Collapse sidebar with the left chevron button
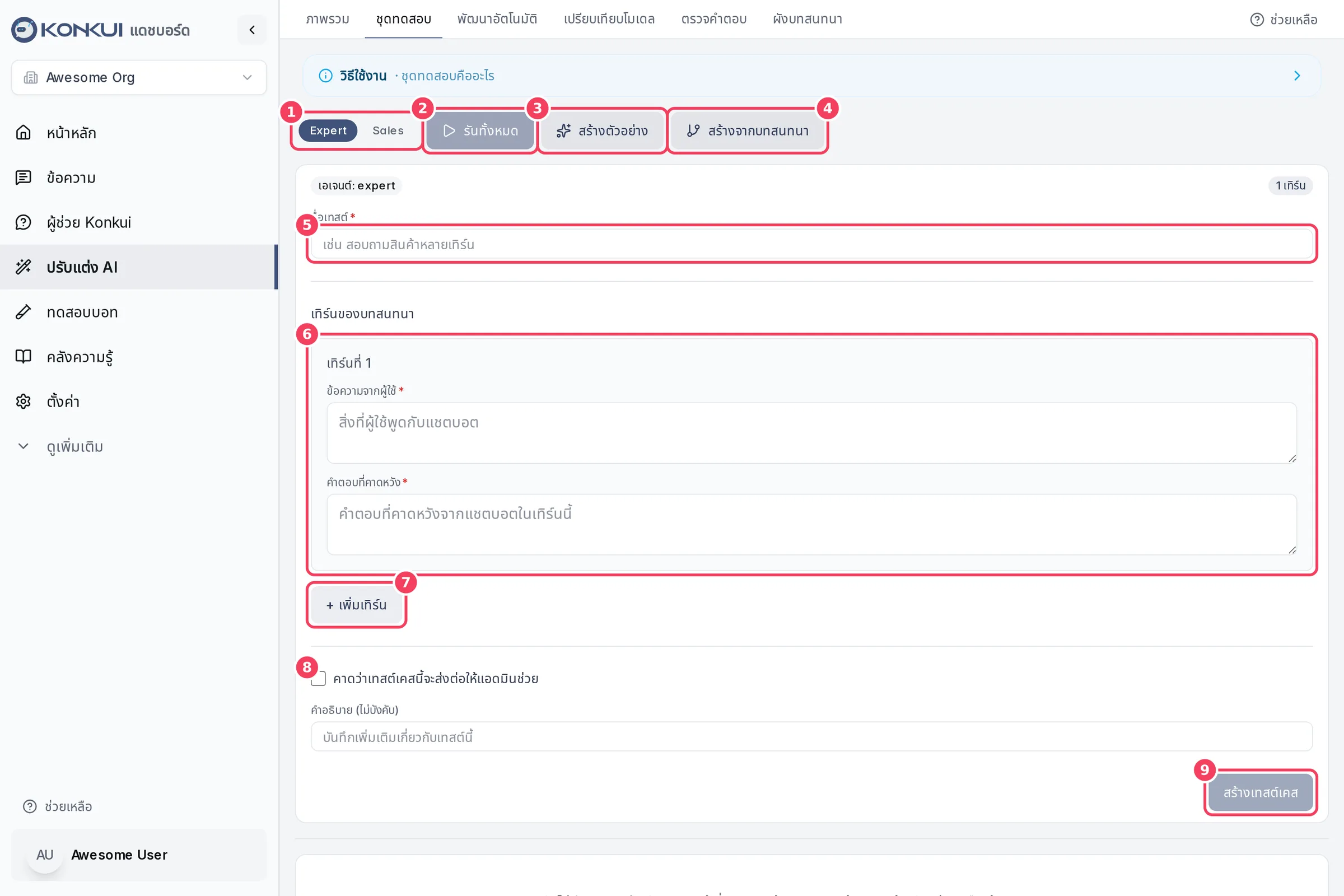This screenshot has height=896, width=1344. [252, 30]
